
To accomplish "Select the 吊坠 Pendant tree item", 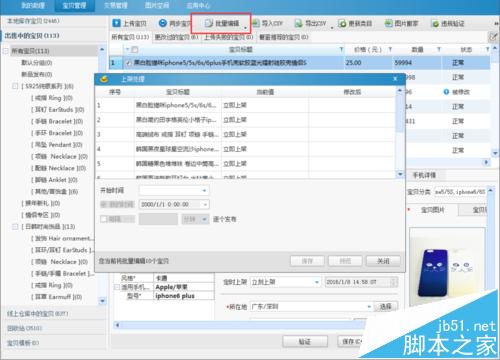I will coord(57,145).
